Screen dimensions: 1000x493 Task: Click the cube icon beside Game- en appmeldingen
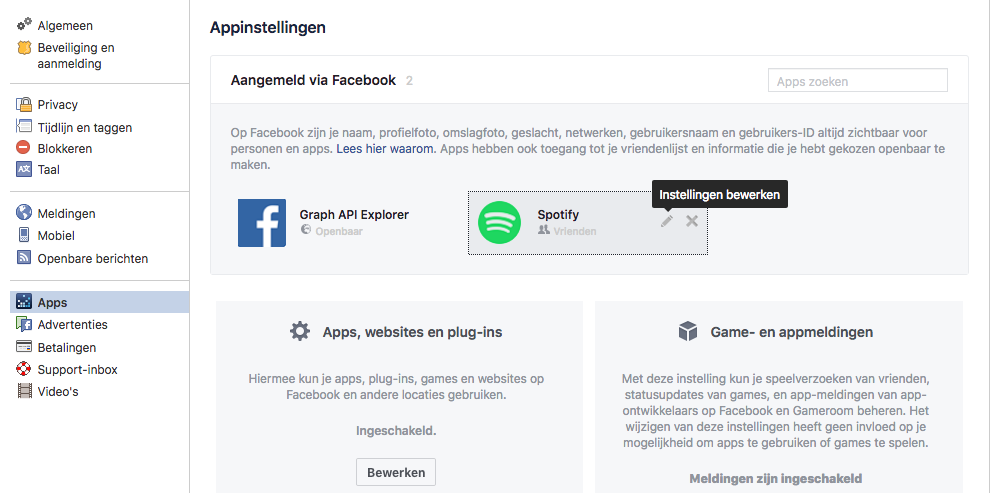pos(687,331)
